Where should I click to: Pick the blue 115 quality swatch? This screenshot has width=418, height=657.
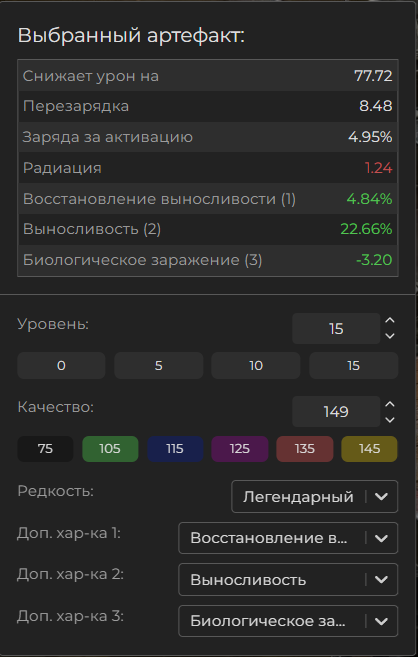click(175, 449)
